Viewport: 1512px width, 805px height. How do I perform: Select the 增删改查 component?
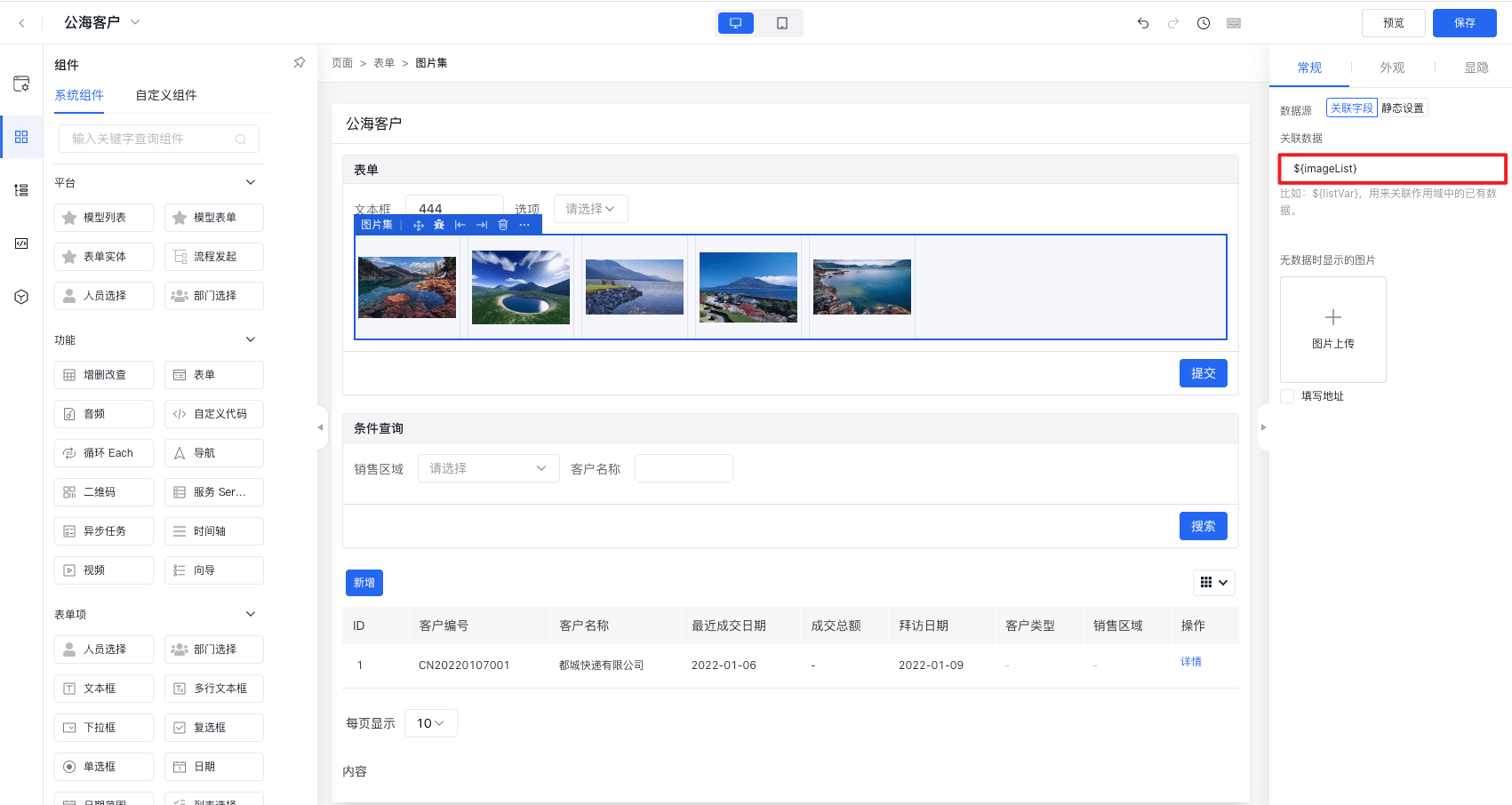tap(104, 375)
